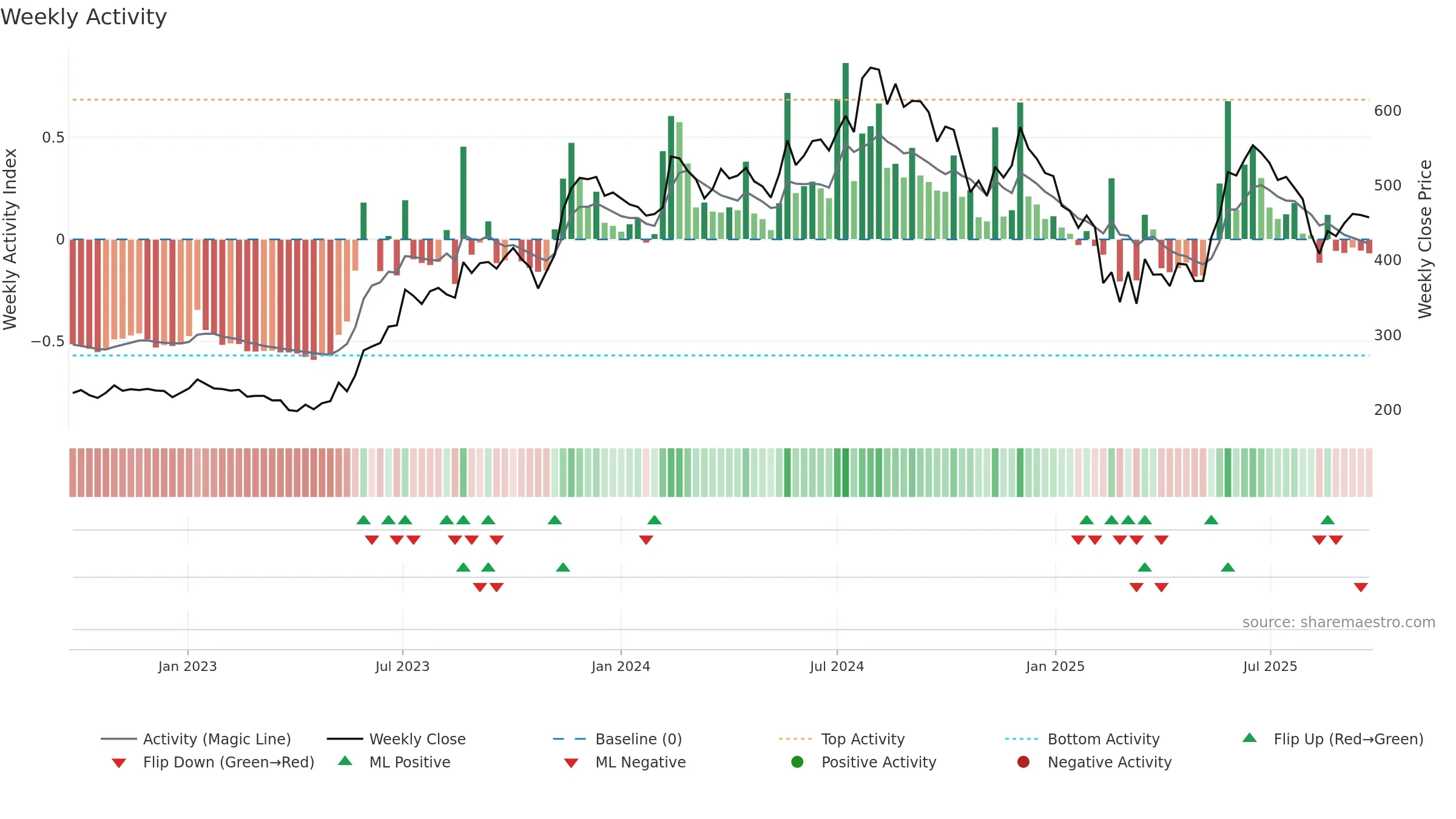The width and height of the screenshot is (1456, 819).
Task: Click the darkest green heat strip cell
Action: (x=845, y=473)
